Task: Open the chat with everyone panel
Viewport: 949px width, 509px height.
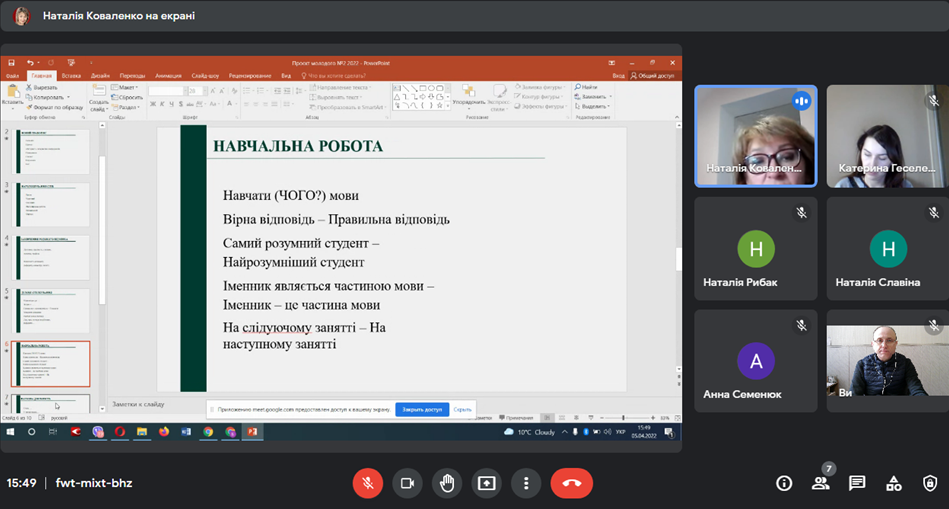Action: (857, 483)
